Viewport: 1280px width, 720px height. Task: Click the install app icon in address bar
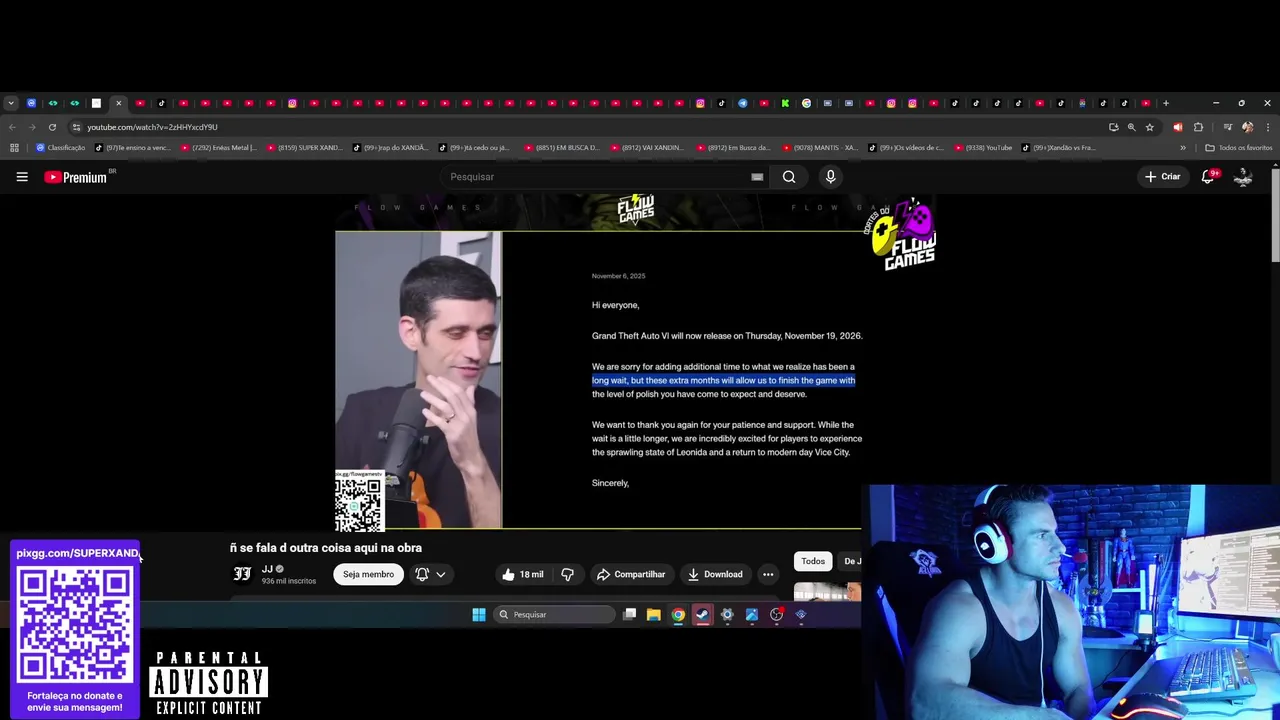click(x=1113, y=127)
